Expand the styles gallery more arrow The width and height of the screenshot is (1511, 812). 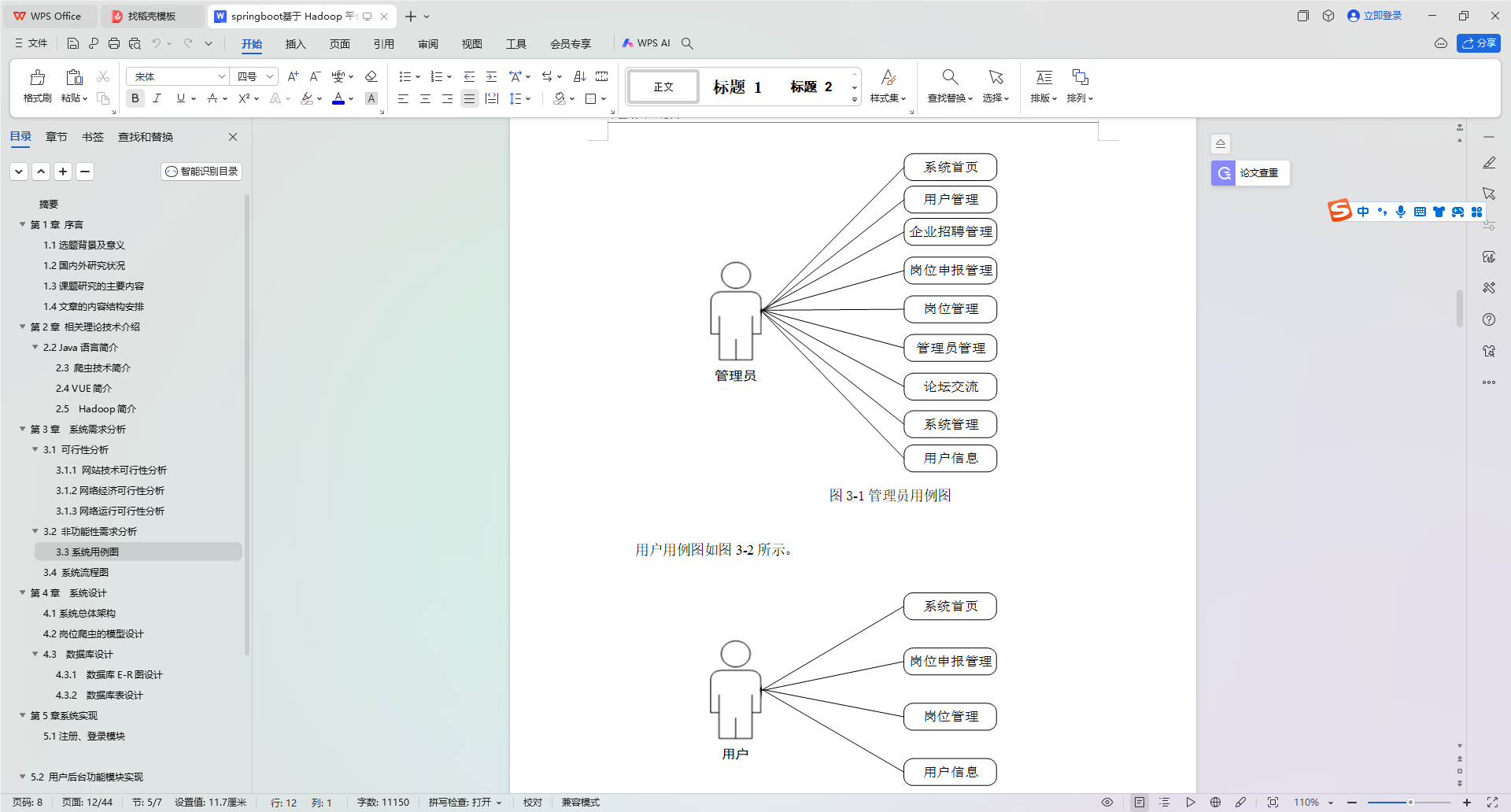point(855,100)
